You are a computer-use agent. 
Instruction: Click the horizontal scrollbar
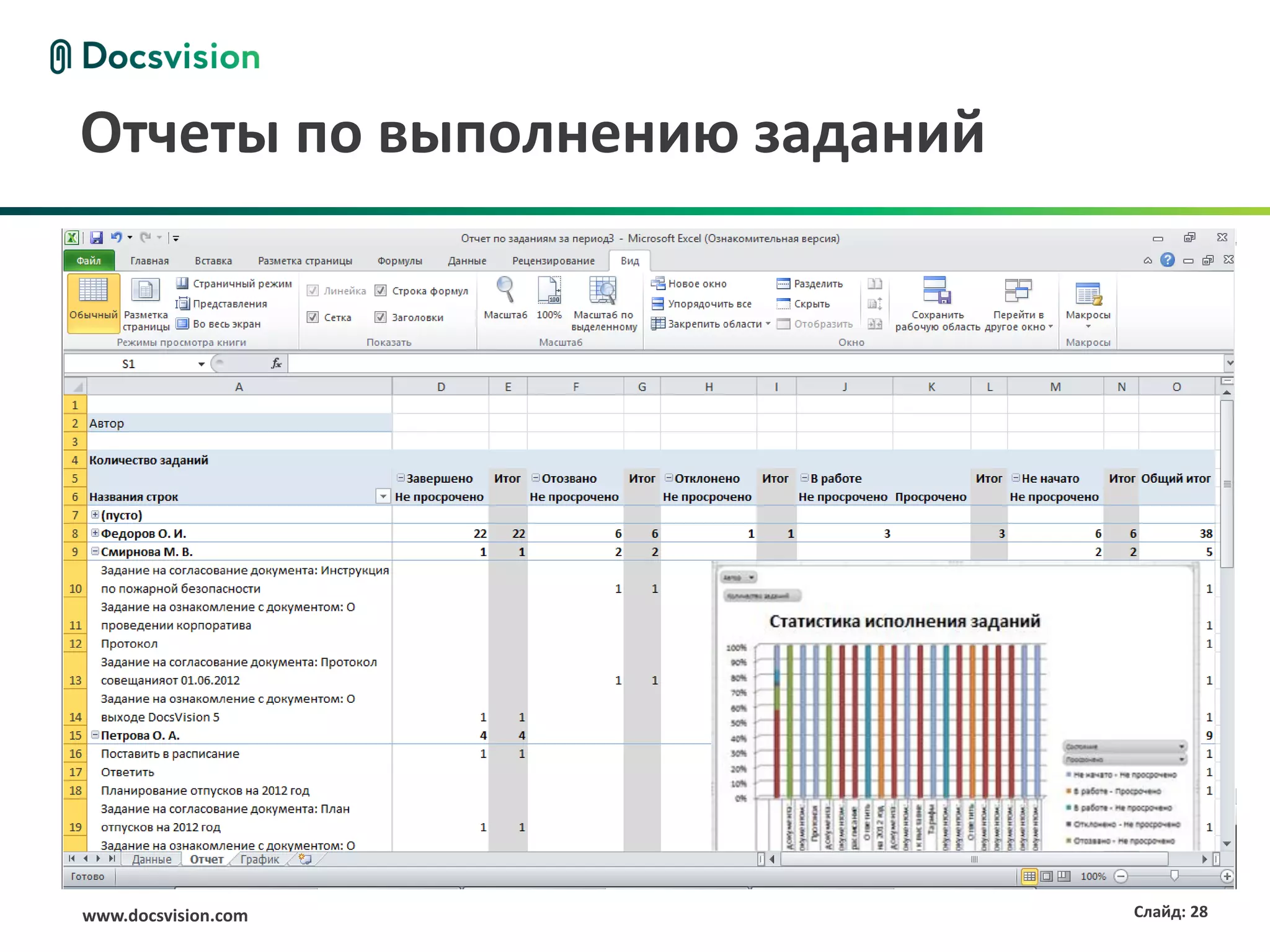(x=974, y=859)
